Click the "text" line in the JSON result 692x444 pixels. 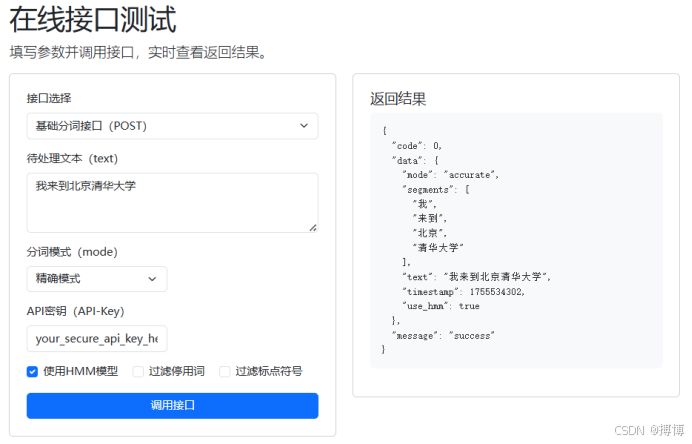477,277
